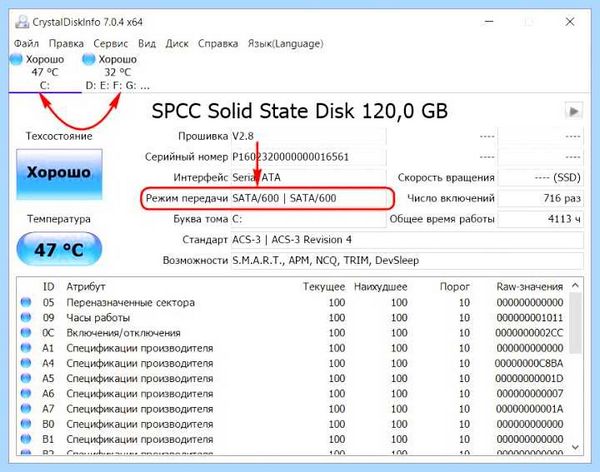600x472 pixels.
Task: Click the Атрибут column header
Action: (x=86, y=287)
